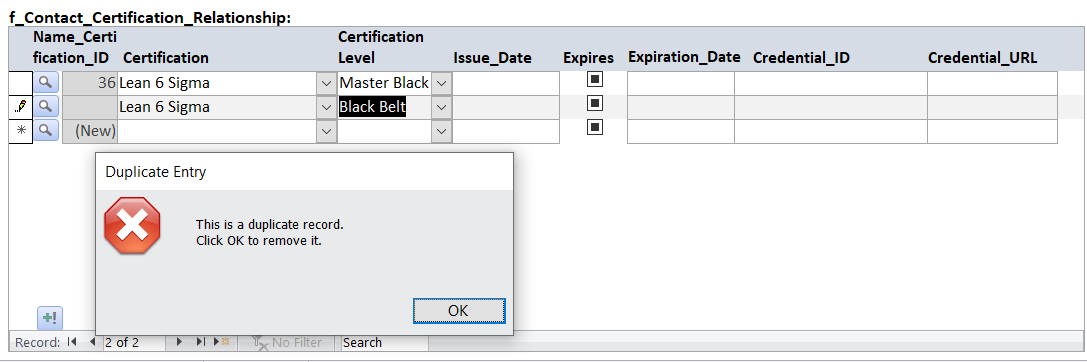Open magnifier lookup in the new record row
This screenshot has width=1087, height=362.
tap(45, 130)
